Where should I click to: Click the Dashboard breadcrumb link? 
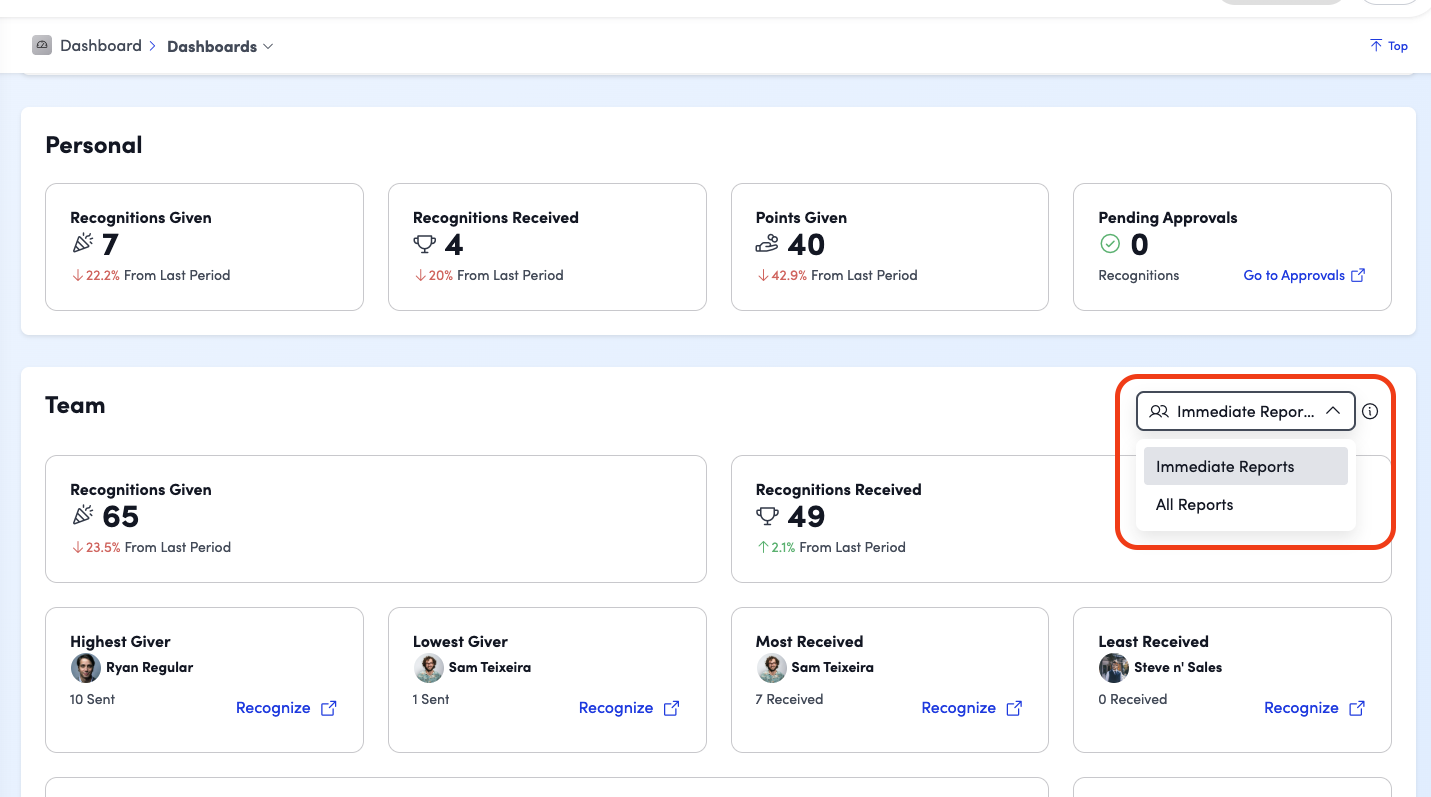point(101,45)
